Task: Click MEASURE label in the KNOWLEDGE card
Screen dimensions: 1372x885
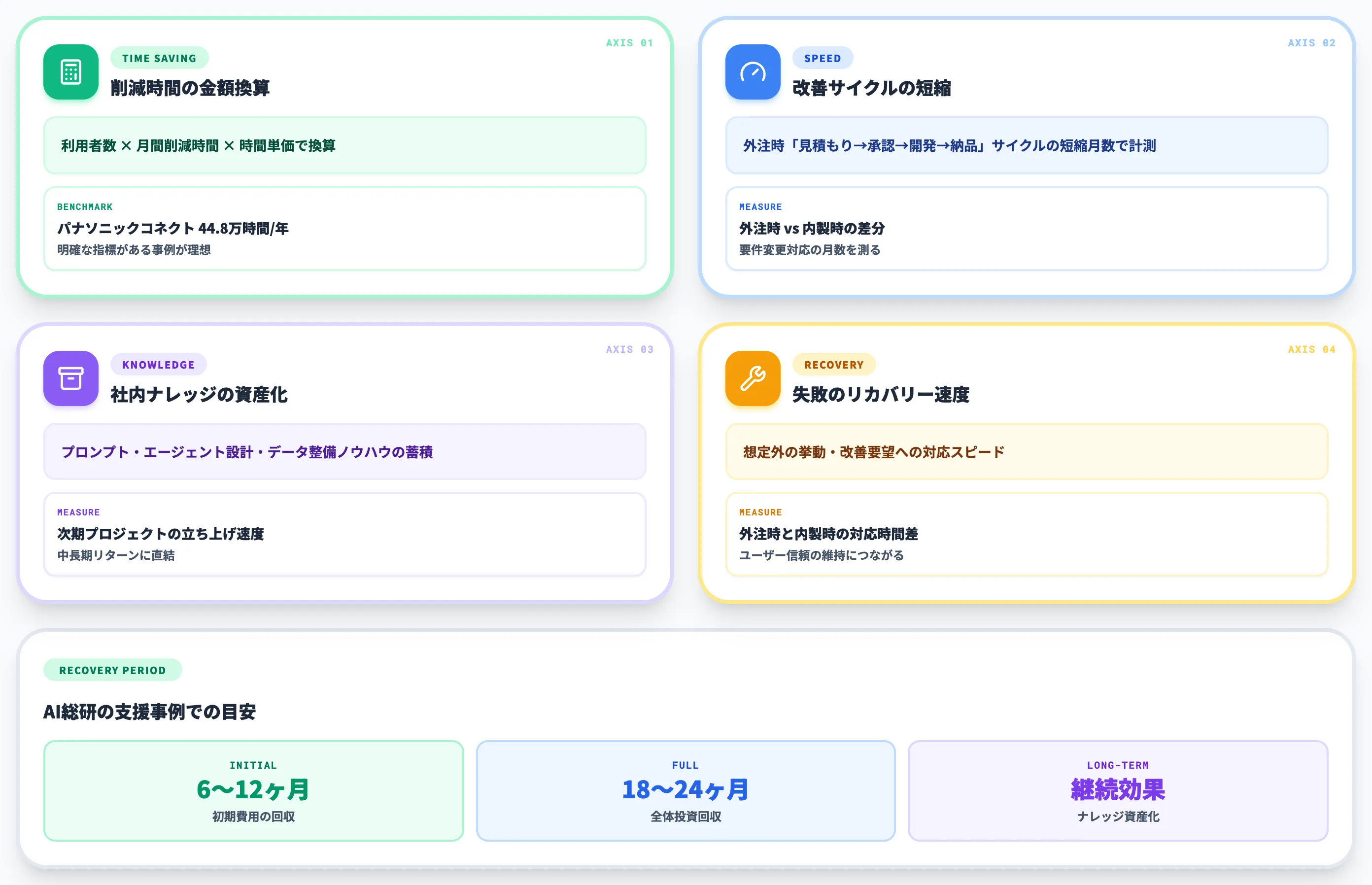Action: coord(78,512)
